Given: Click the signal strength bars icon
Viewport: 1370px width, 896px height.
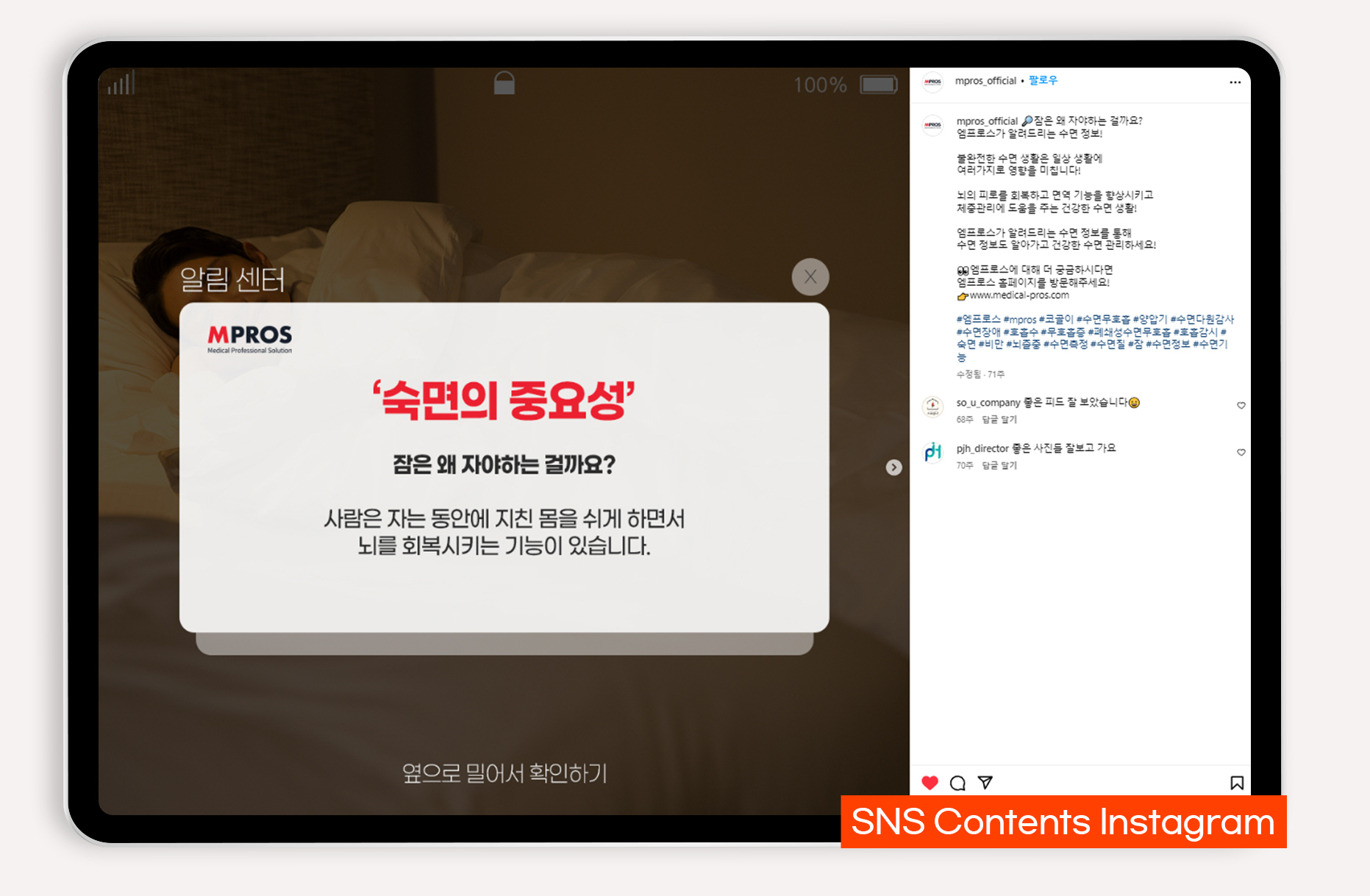Looking at the screenshot, I should click(x=121, y=82).
